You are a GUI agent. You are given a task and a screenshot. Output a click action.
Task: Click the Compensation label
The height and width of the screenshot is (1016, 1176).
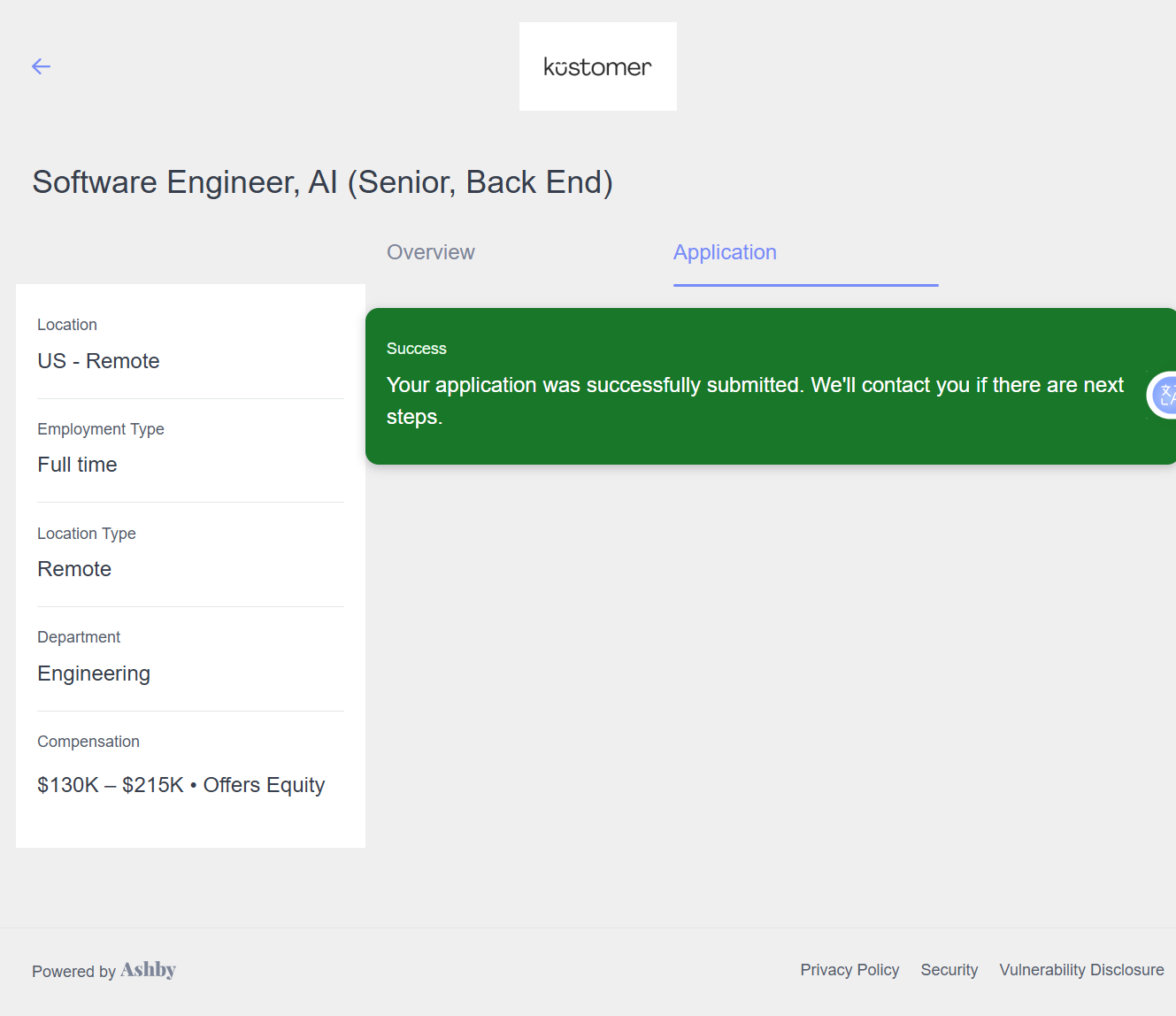(x=88, y=742)
